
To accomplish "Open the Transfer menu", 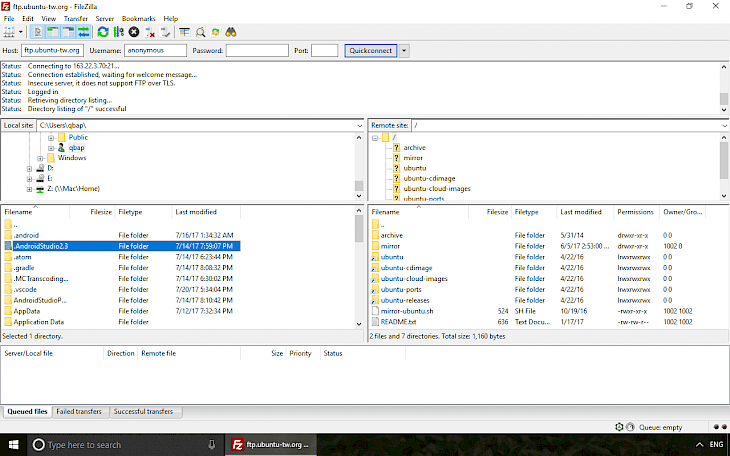I will click(76, 19).
